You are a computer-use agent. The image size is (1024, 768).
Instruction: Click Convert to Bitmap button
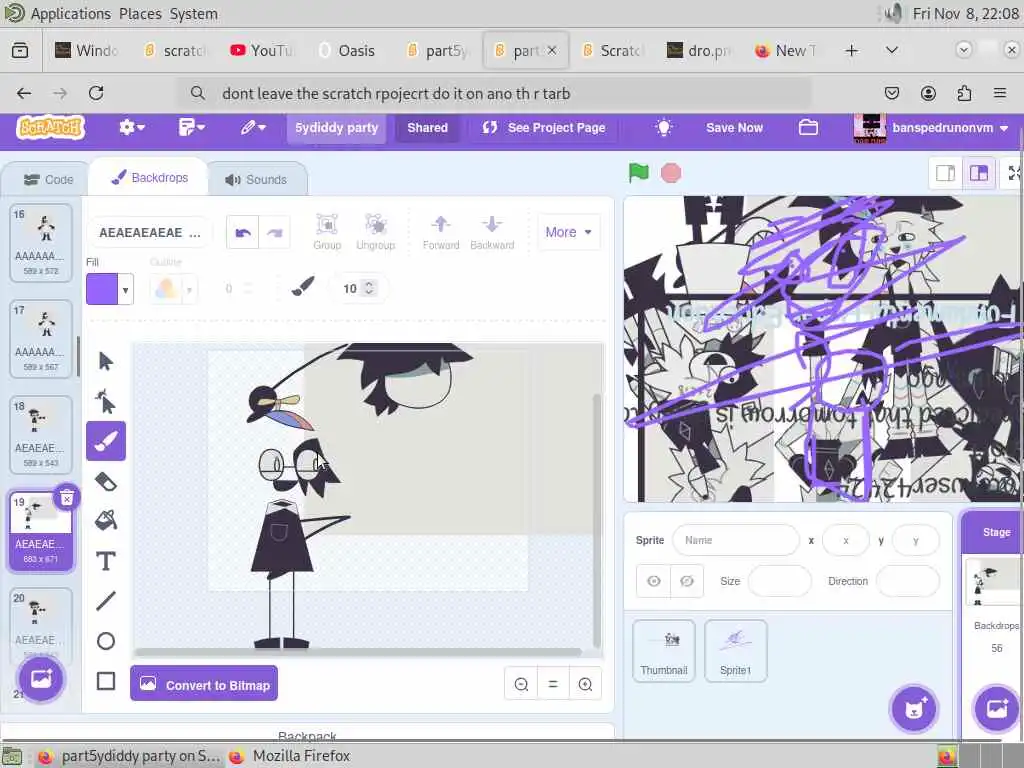point(204,684)
